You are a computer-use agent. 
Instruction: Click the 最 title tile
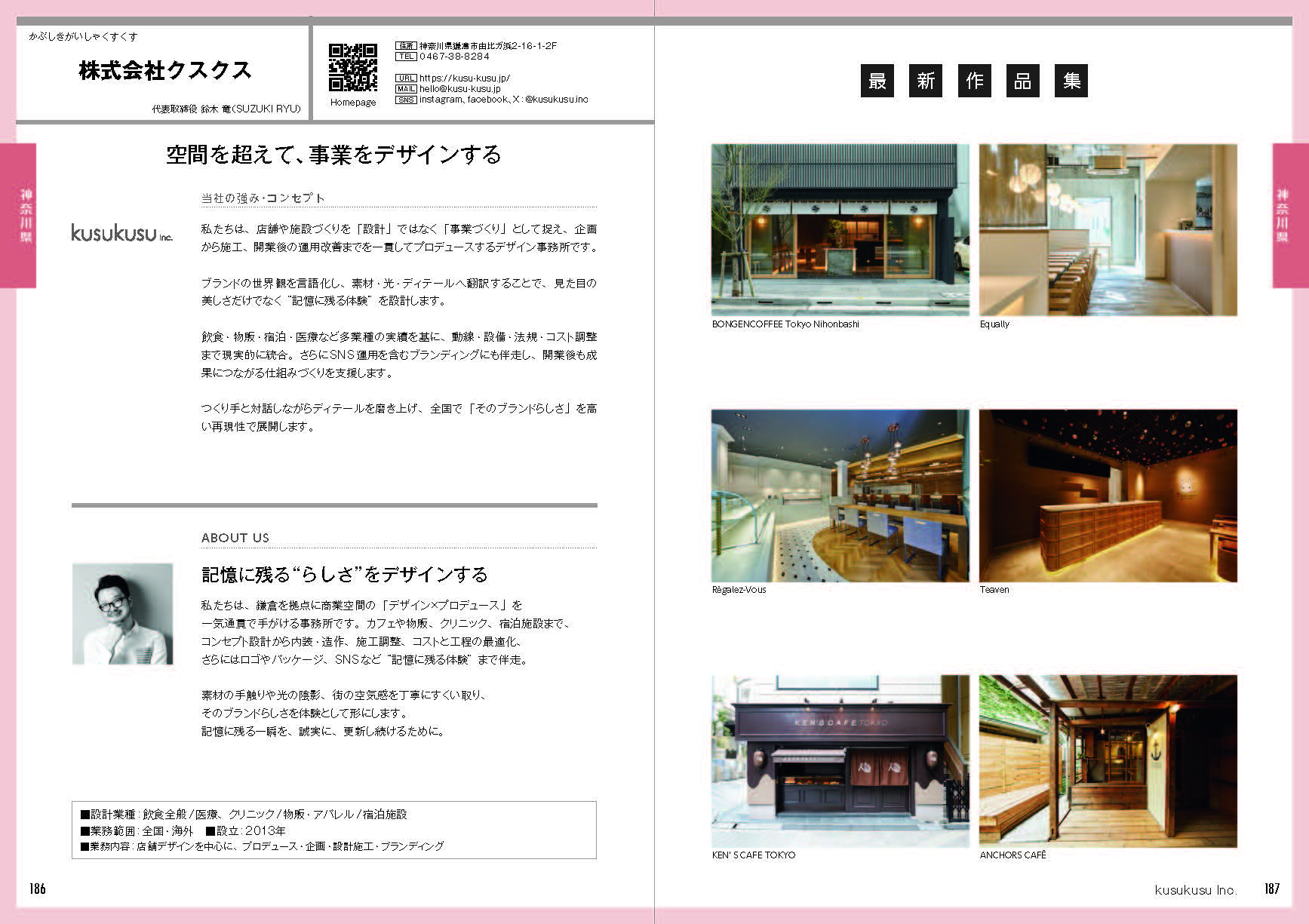[877, 81]
